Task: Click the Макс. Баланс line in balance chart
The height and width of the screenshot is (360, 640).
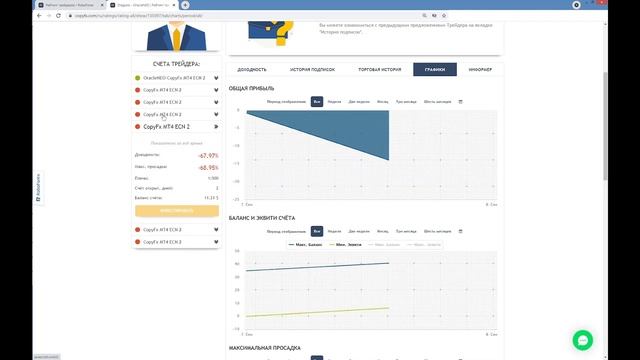Action: tap(318, 267)
